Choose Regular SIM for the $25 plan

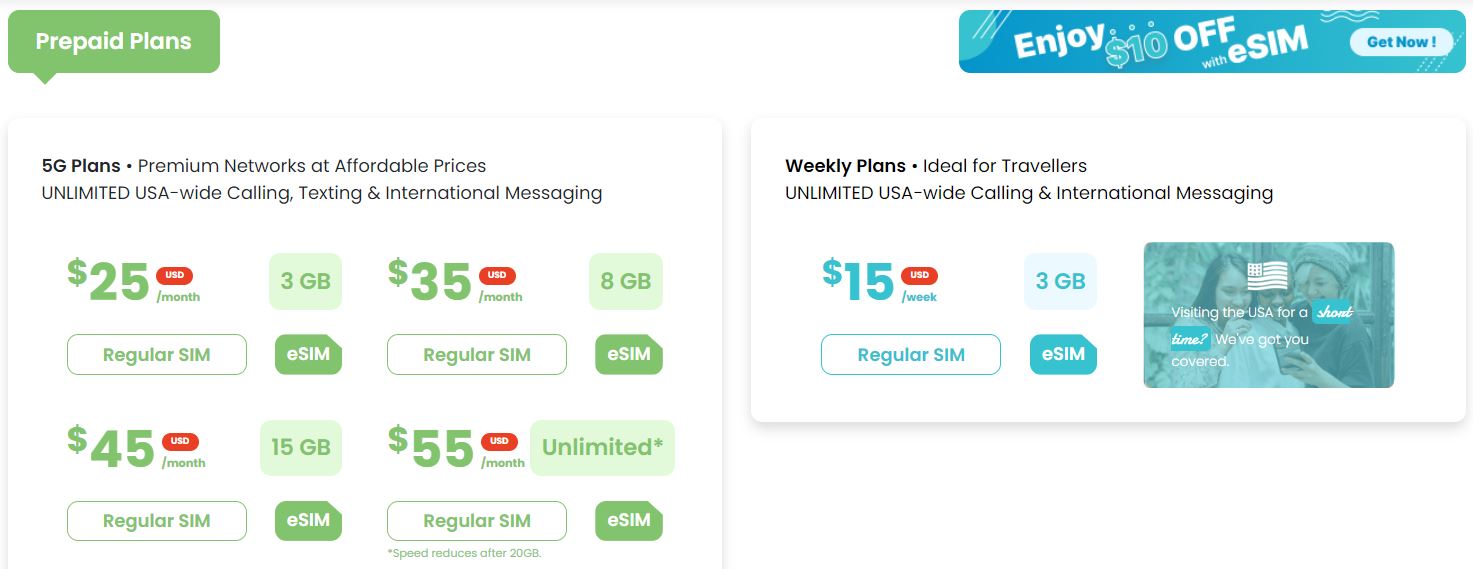point(157,355)
